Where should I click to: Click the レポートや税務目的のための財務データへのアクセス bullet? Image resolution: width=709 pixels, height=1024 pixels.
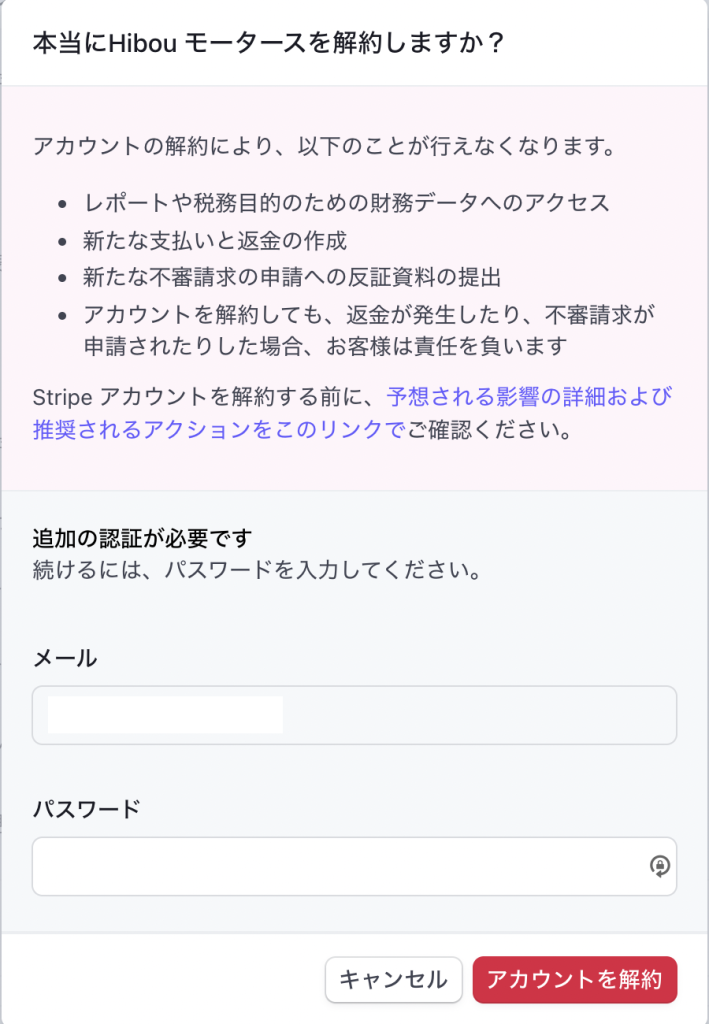[x=346, y=203]
